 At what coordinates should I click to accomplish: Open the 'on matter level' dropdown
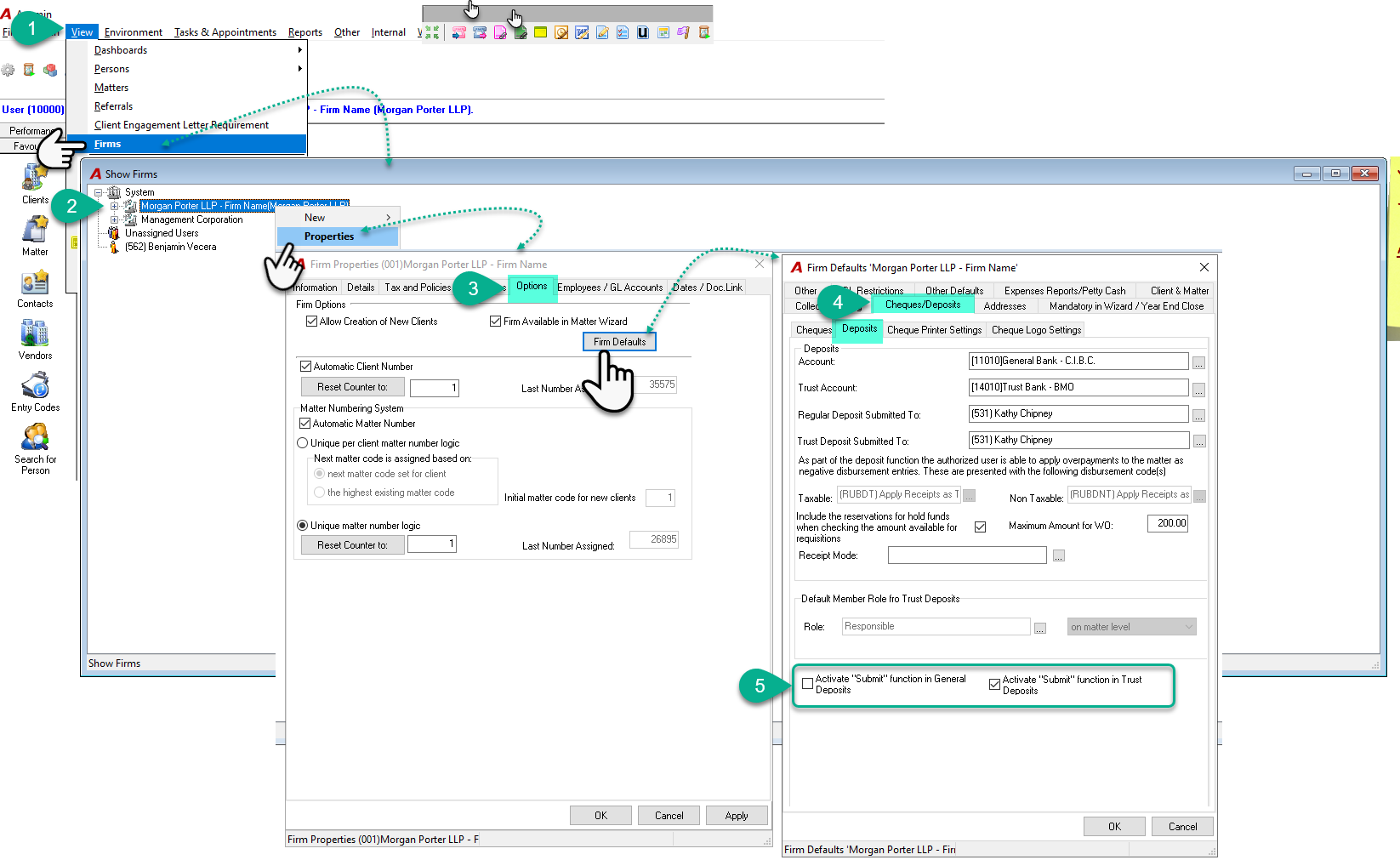[x=1131, y=627]
